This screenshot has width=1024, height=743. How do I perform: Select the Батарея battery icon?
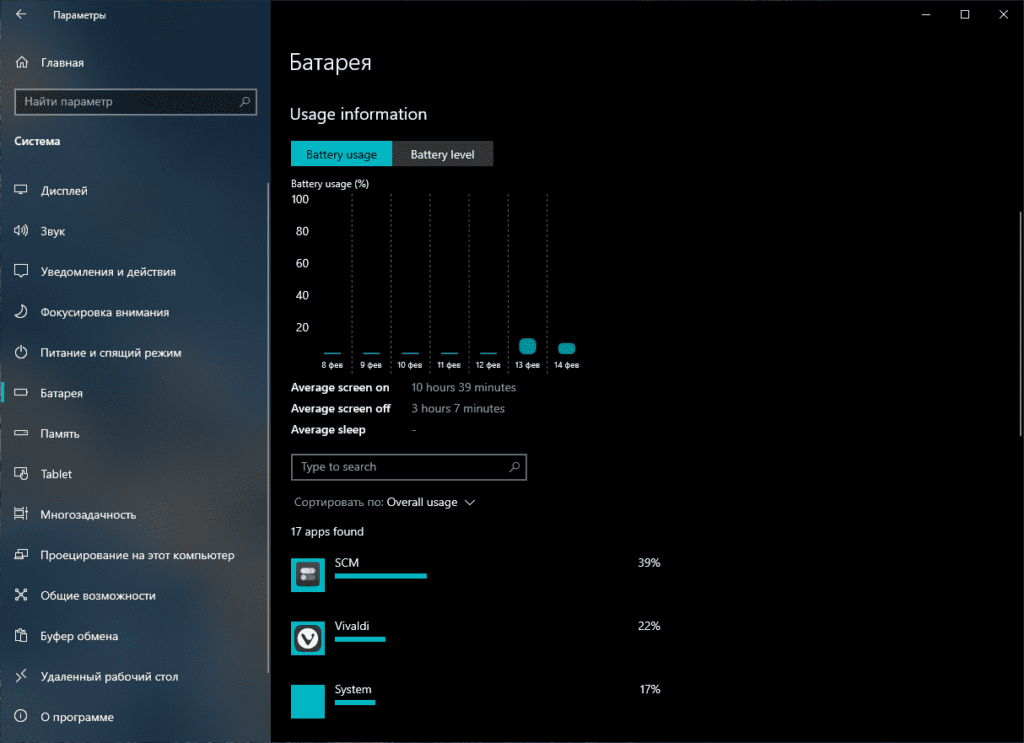[21, 392]
